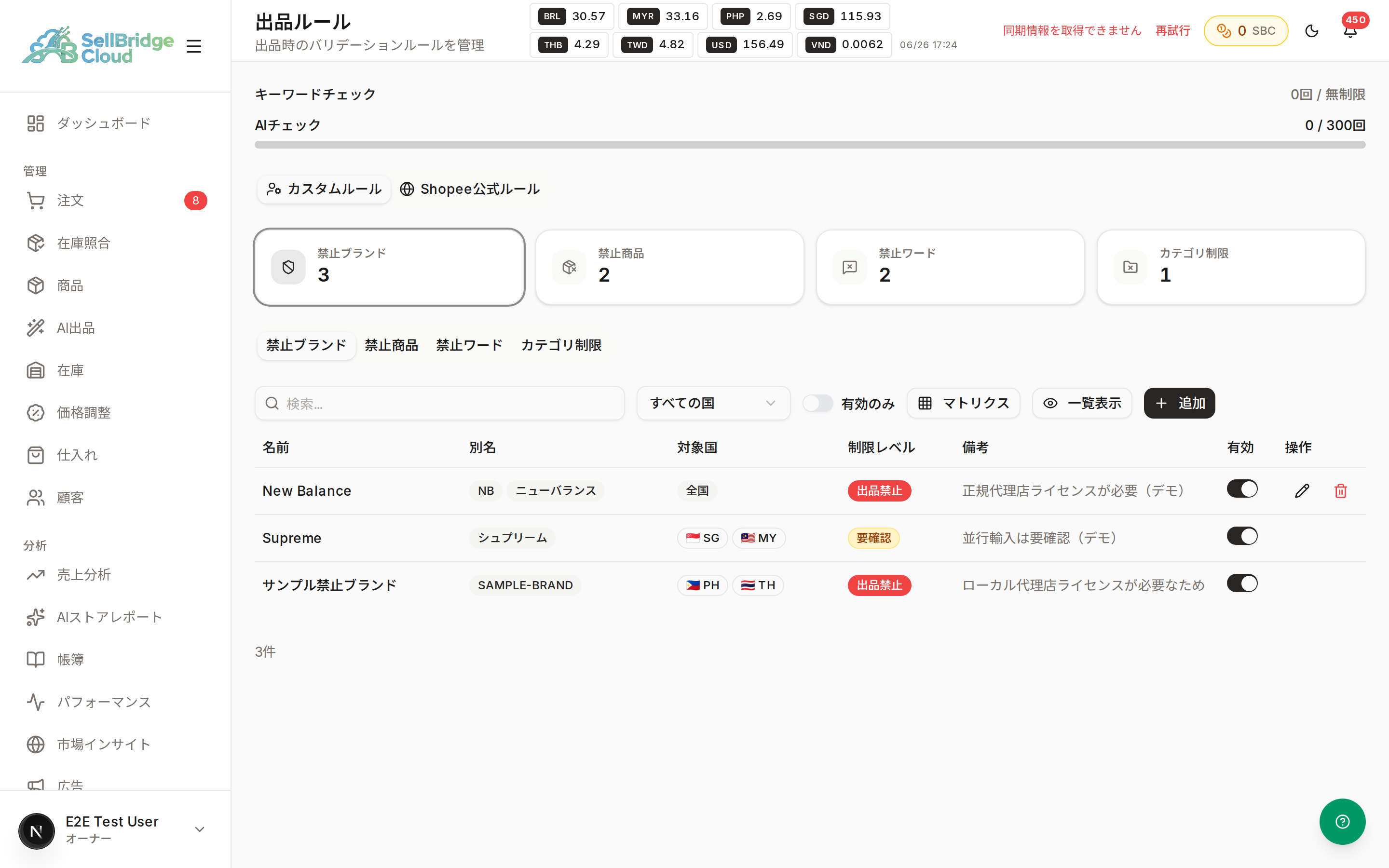Open すべての国 country dropdown

(713, 403)
